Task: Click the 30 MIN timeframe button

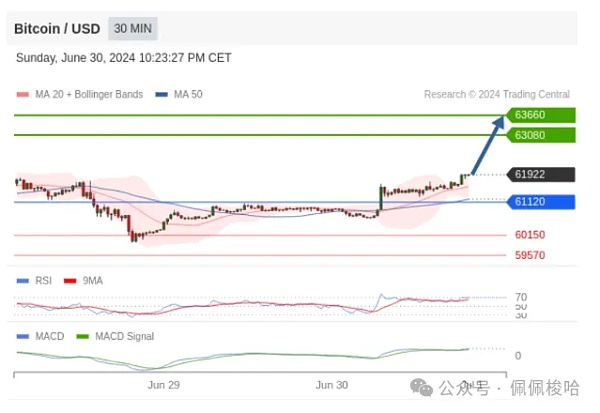Action: point(133,29)
